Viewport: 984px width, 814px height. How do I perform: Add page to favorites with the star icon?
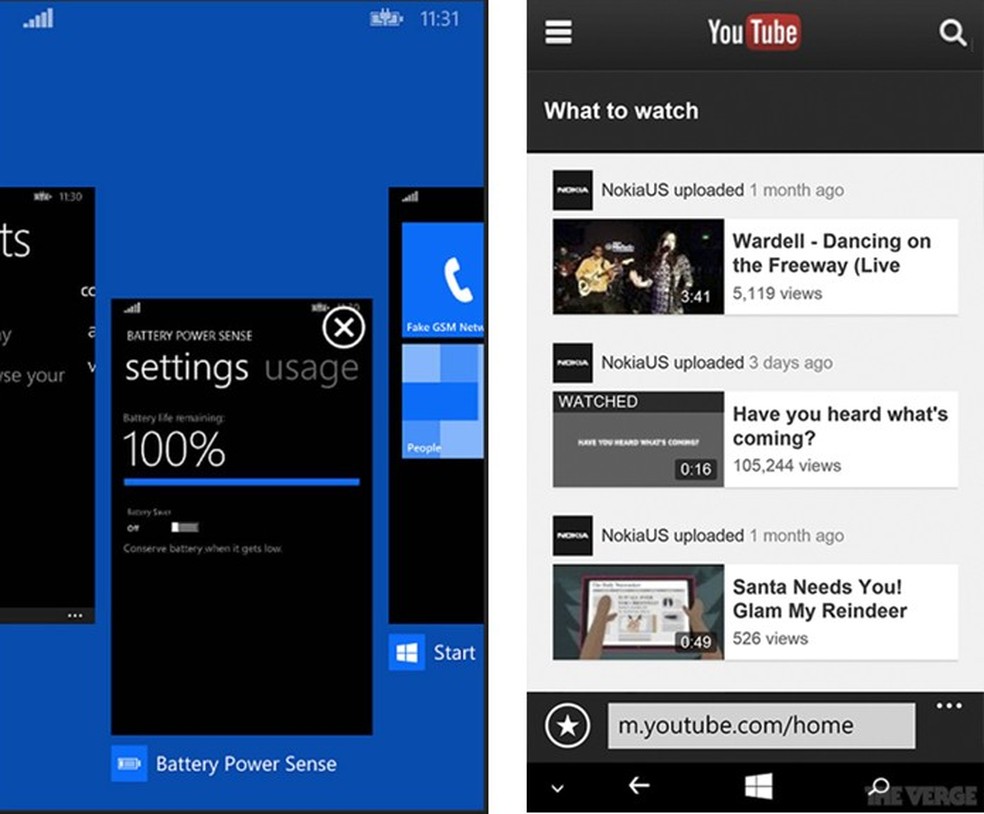[x=566, y=725]
